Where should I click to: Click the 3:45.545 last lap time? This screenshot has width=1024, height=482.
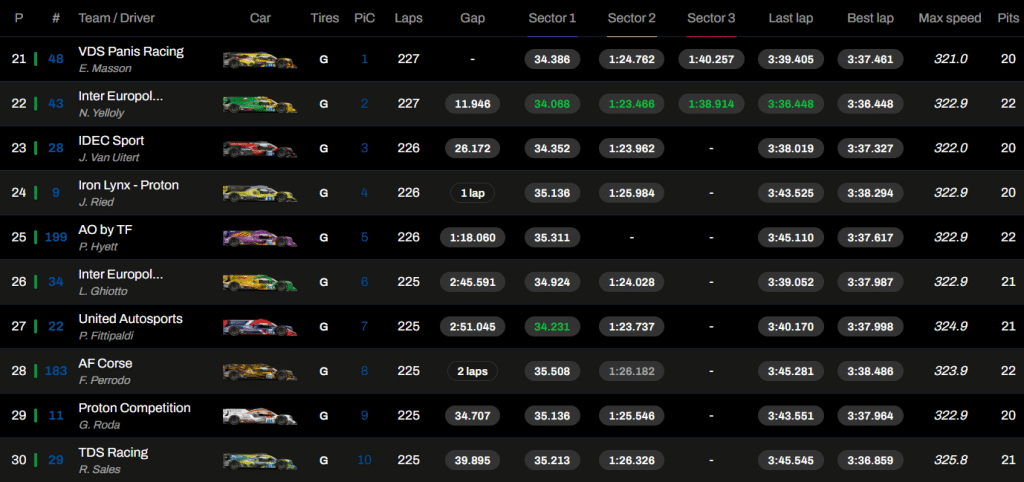[790, 460]
